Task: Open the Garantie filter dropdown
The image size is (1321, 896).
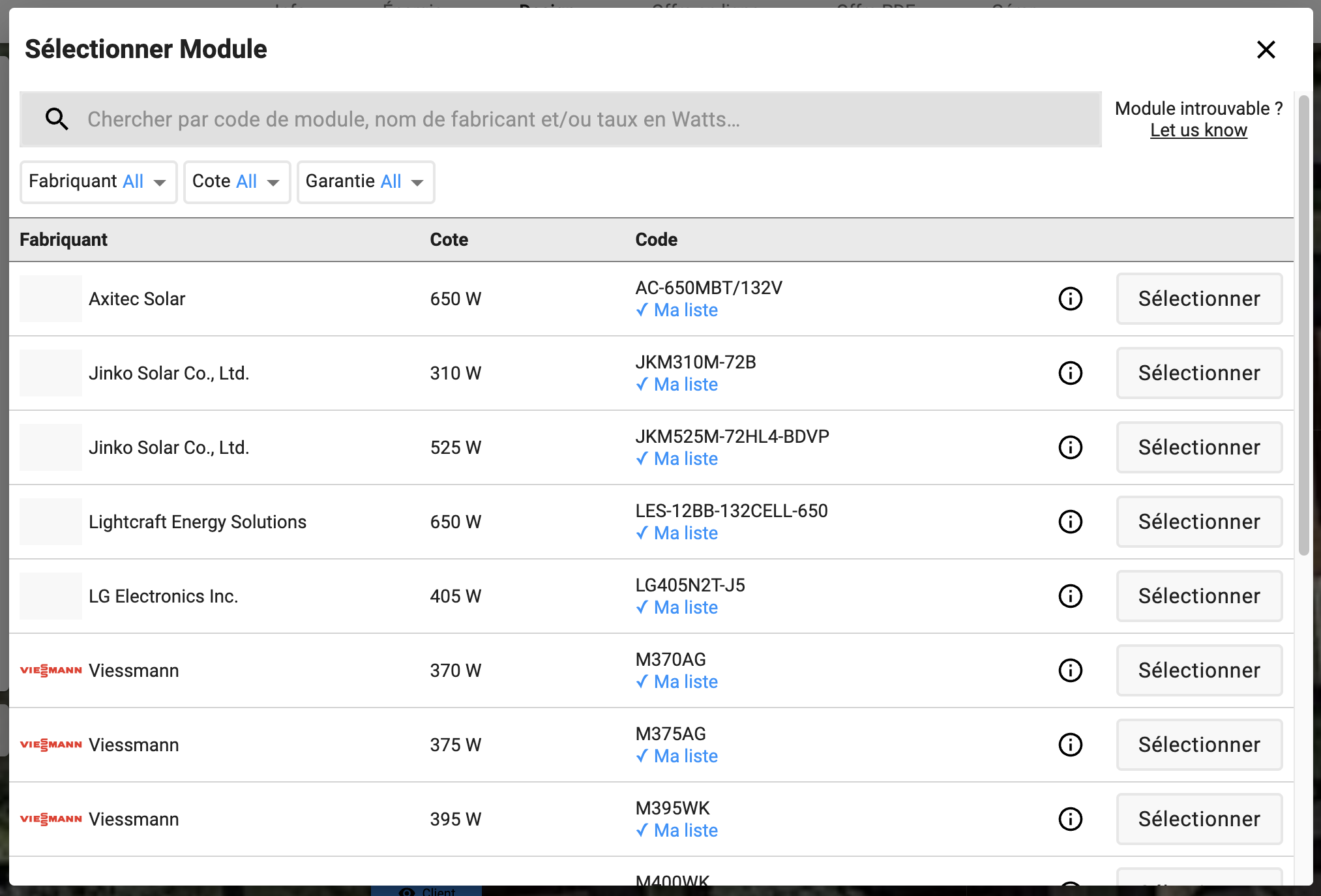Action: point(366,182)
